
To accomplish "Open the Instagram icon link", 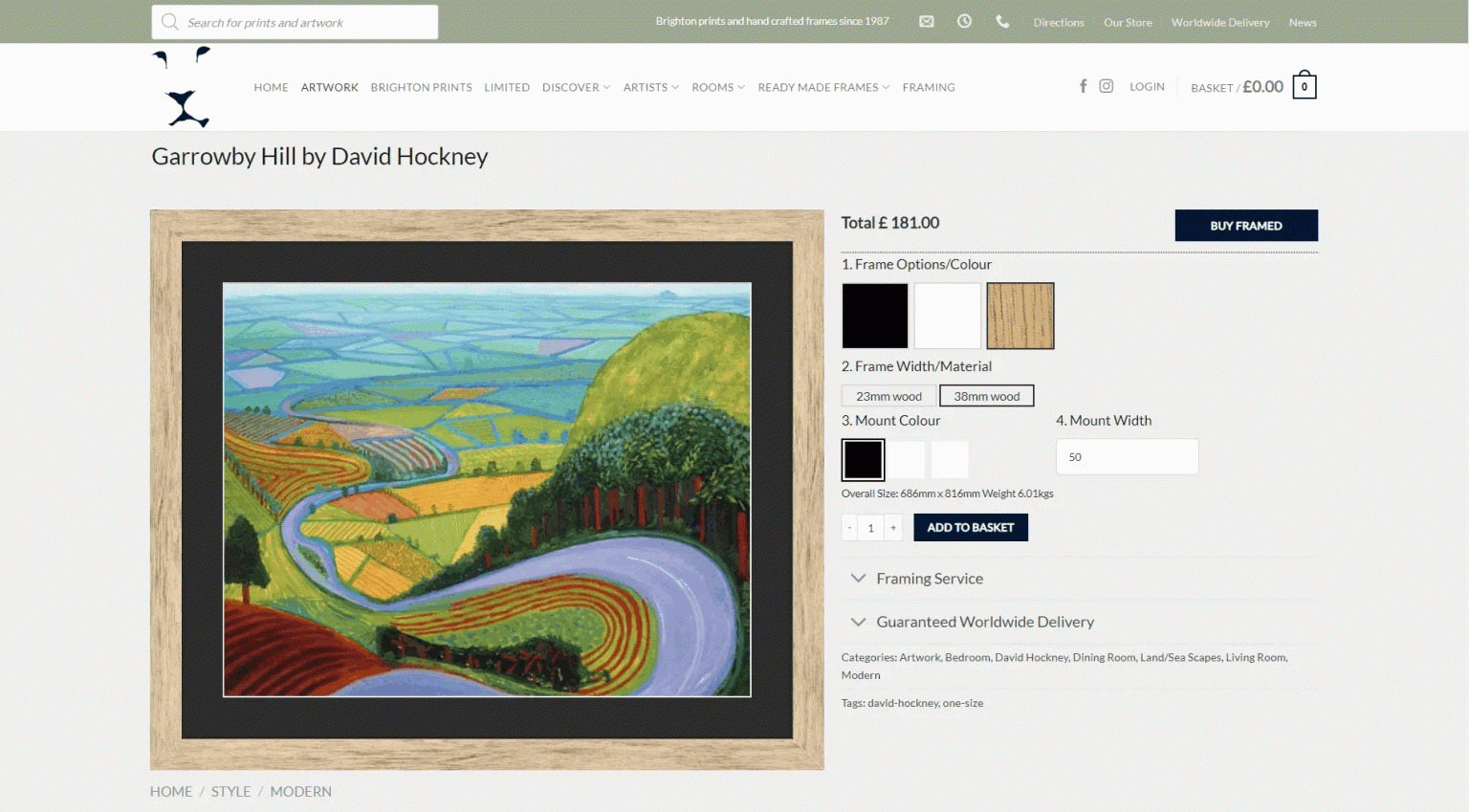I will [x=1106, y=86].
